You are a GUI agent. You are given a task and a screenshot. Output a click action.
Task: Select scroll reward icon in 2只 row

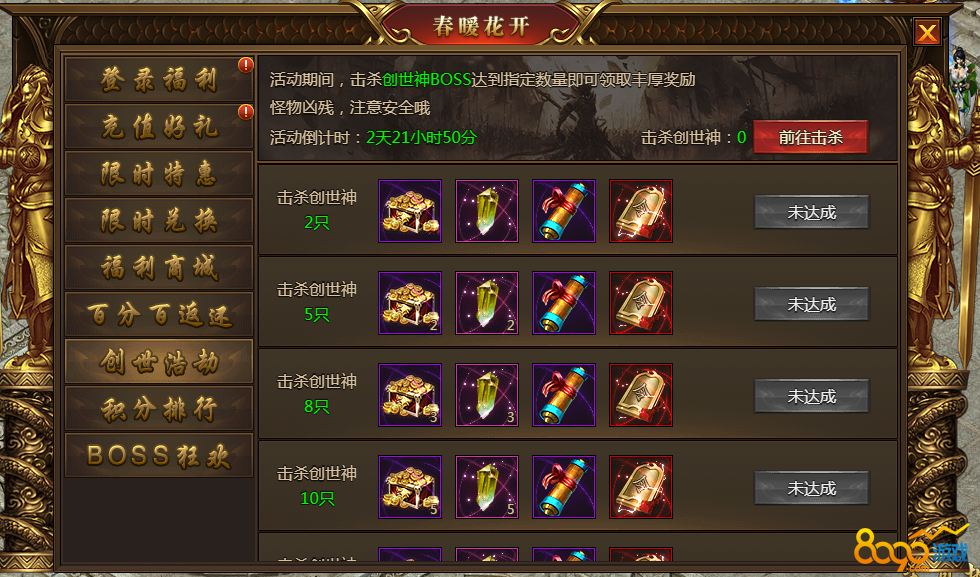(x=564, y=211)
